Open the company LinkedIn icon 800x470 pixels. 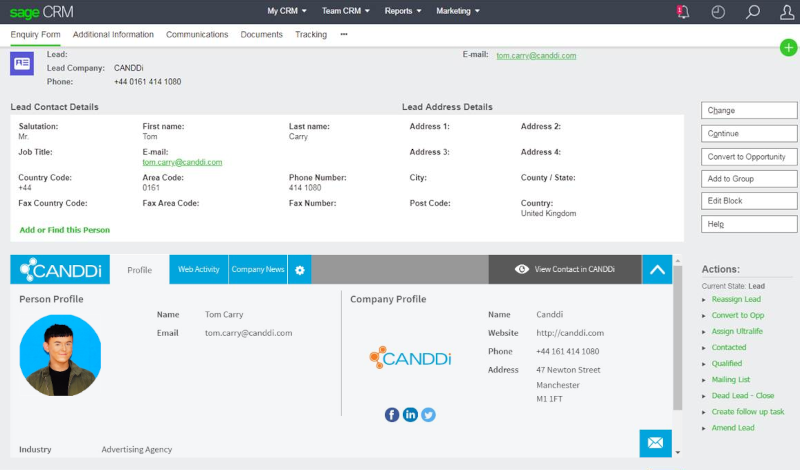pyautogui.click(x=410, y=414)
